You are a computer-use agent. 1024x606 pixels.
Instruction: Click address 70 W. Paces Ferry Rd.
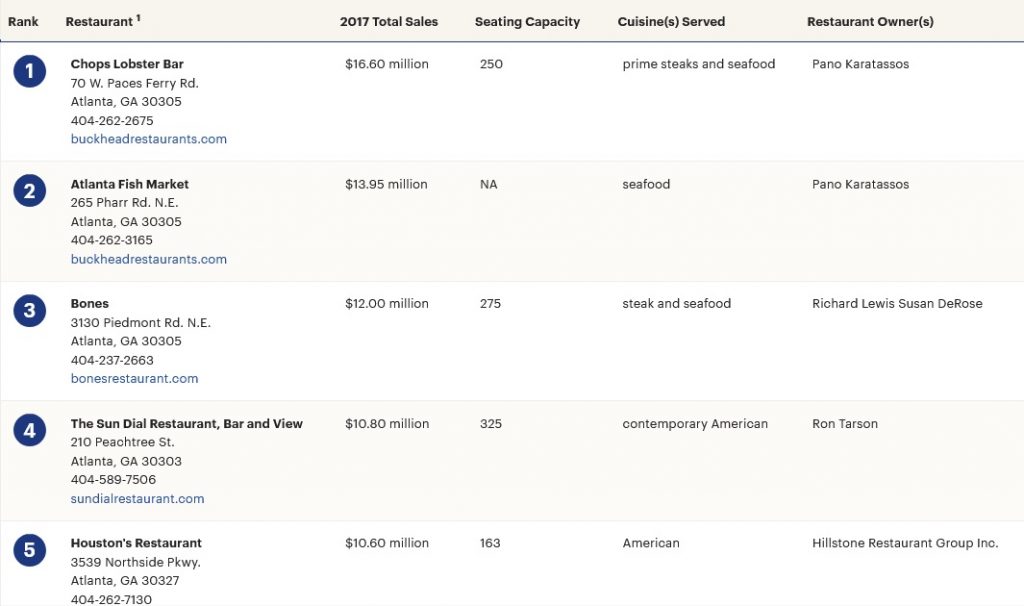coord(135,84)
